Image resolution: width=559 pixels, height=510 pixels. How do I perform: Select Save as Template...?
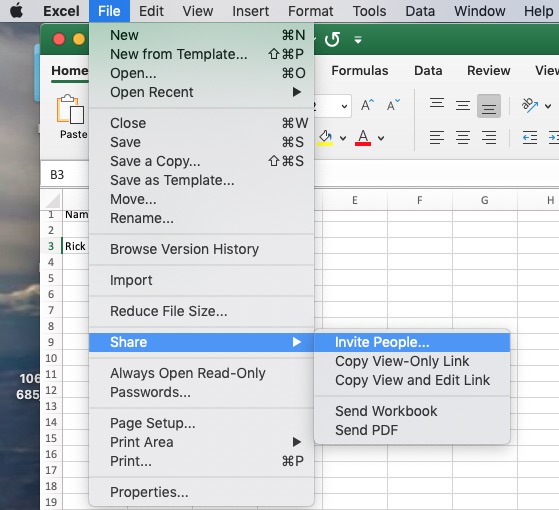pyautogui.click(x=201, y=180)
